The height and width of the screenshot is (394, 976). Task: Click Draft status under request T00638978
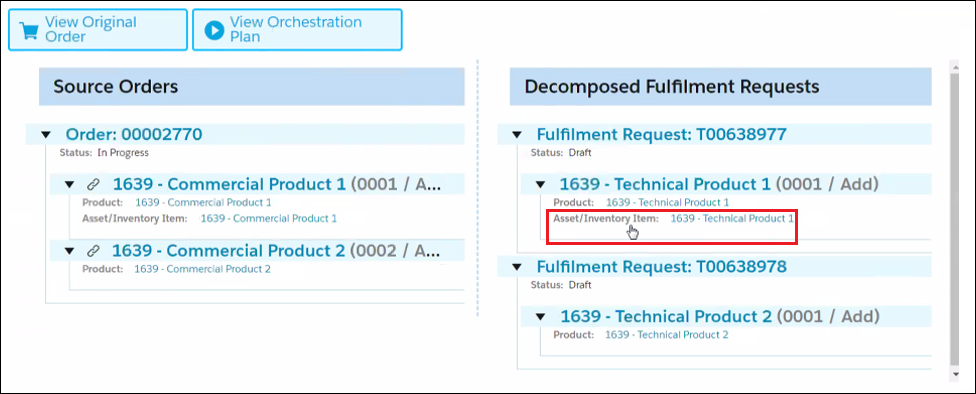click(580, 285)
